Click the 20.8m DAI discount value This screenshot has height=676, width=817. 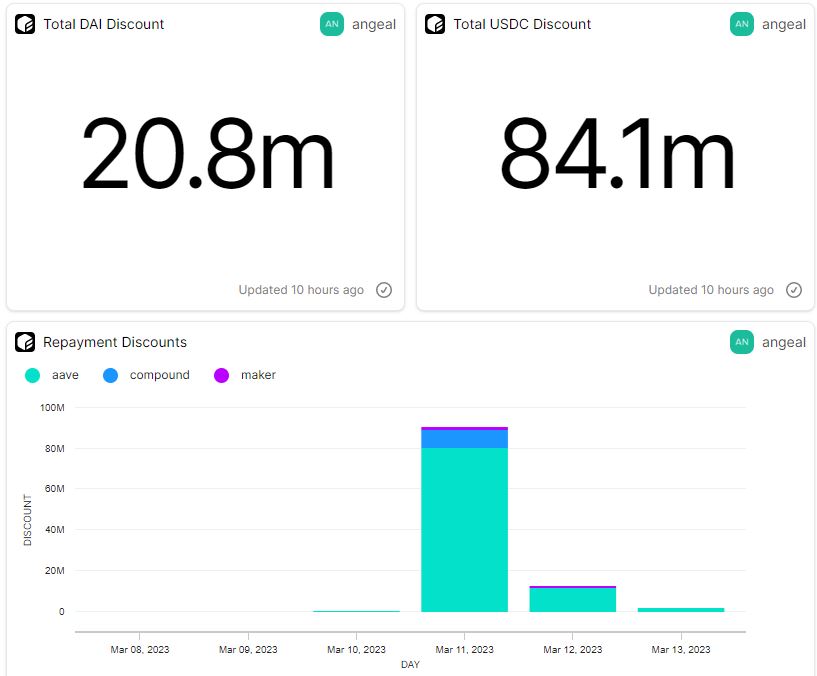click(207, 155)
